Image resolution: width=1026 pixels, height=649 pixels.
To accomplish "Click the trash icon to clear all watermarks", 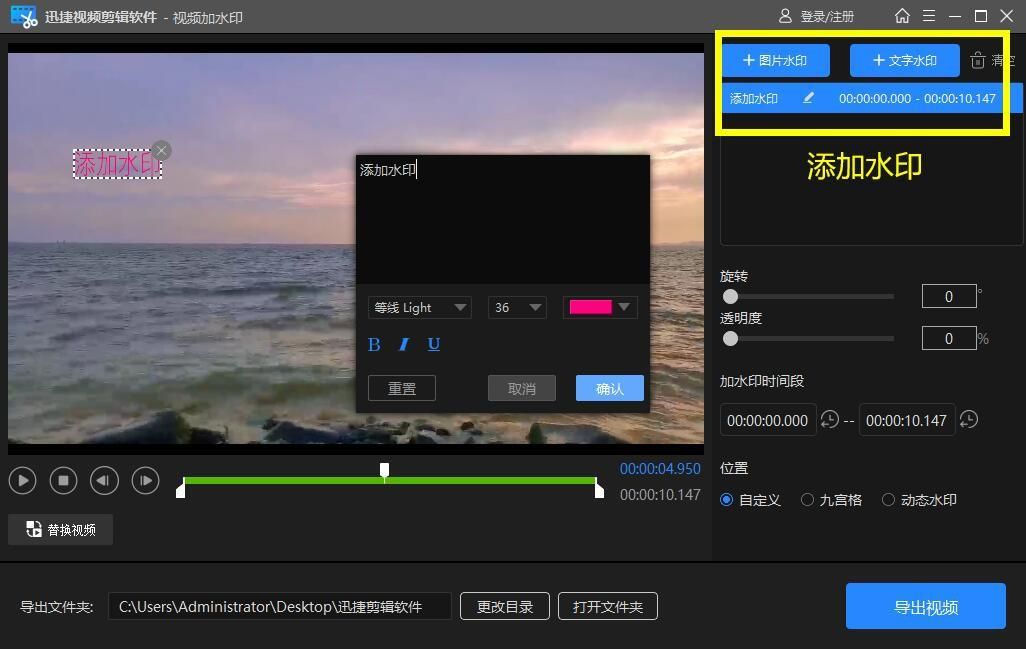I will [x=978, y=60].
